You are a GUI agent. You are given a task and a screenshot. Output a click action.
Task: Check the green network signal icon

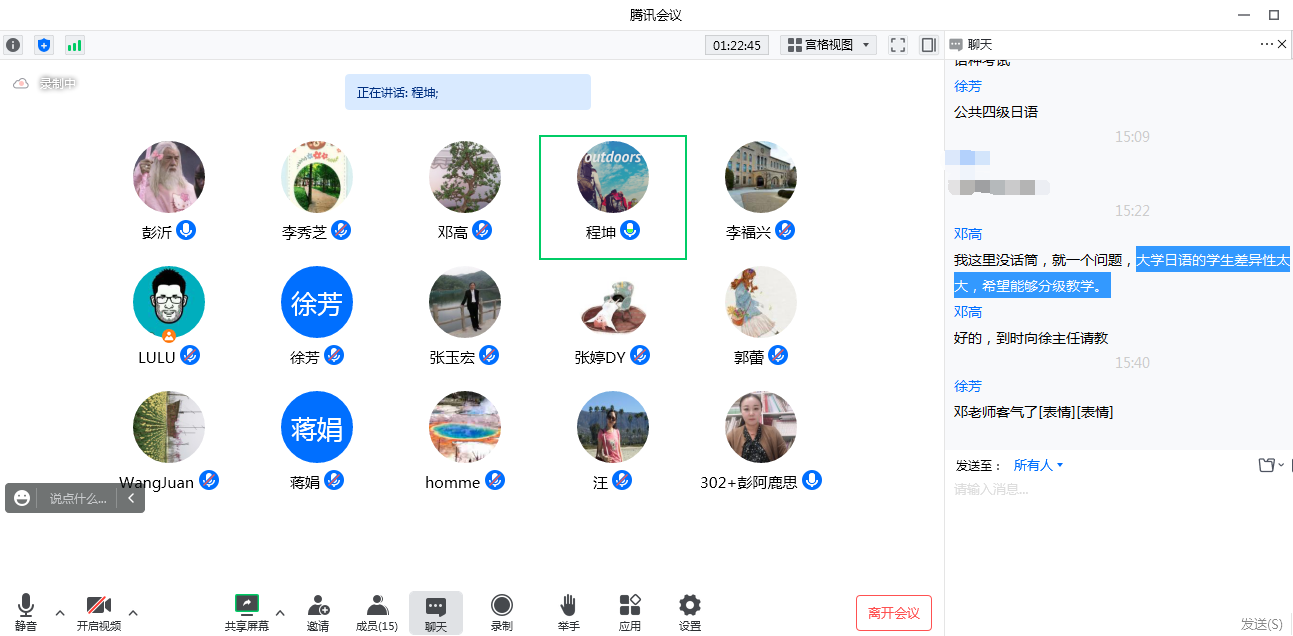click(74, 45)
